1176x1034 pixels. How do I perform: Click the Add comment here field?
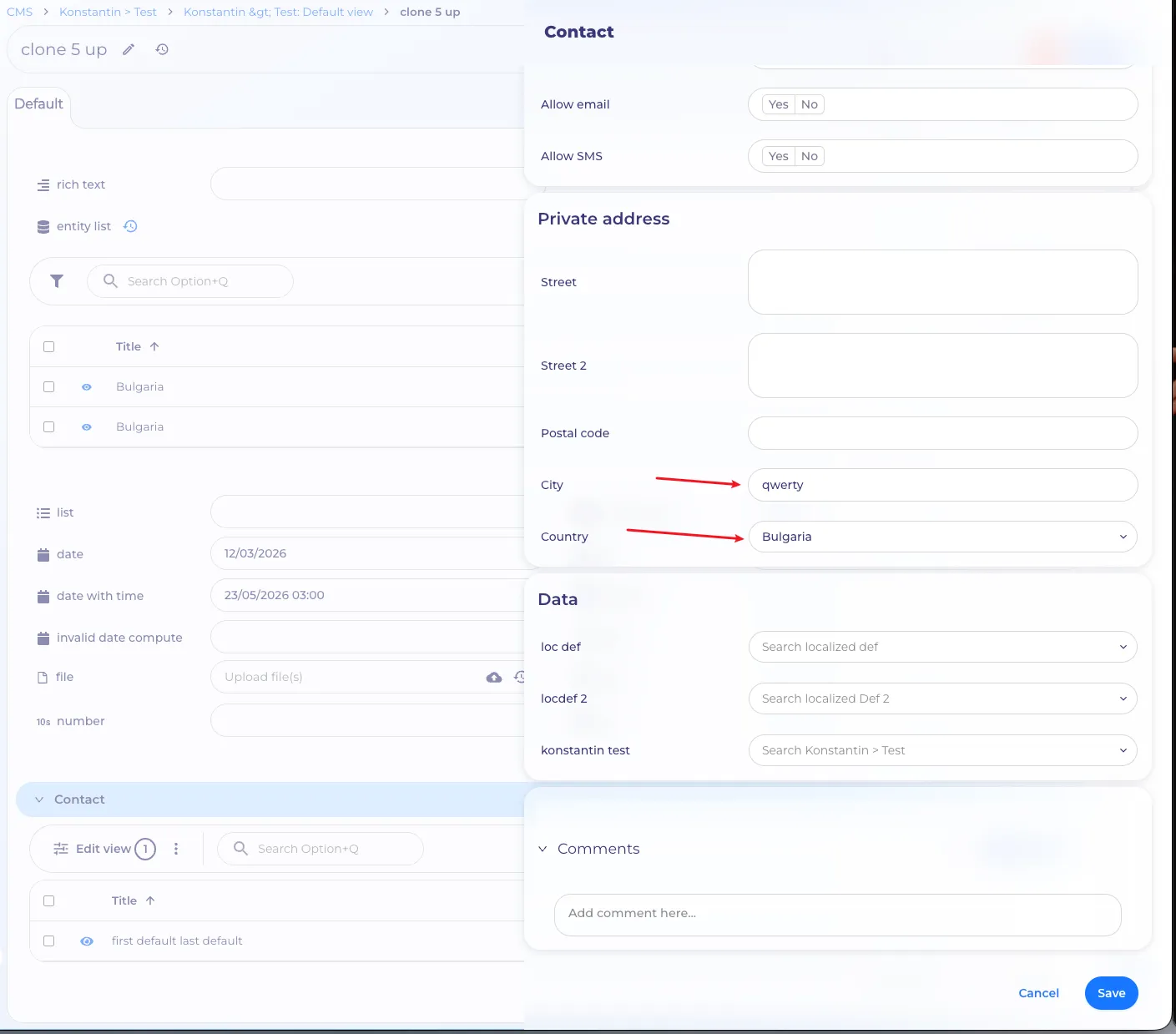click(838, 915)
